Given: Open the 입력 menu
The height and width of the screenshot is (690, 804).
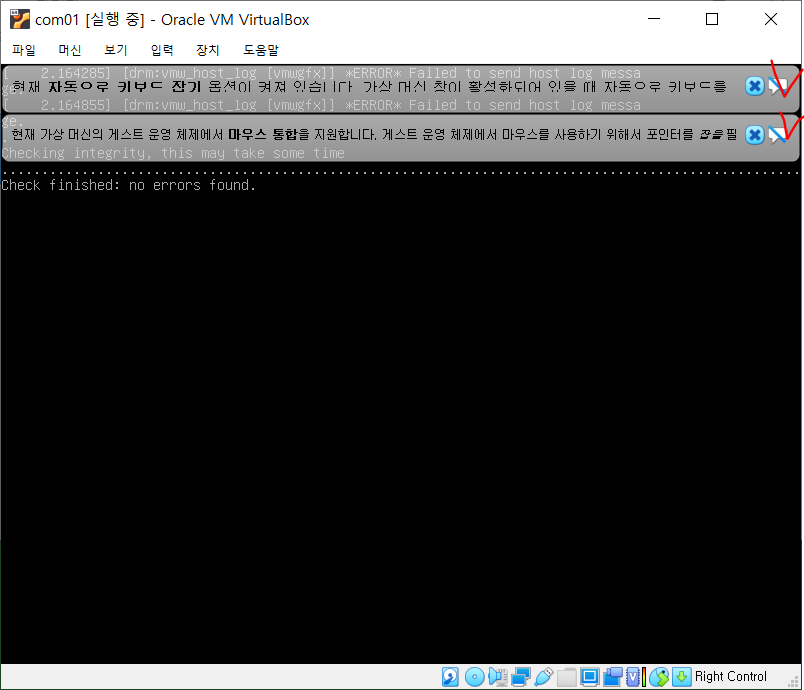Looking at the screenshot, I should point(162,50).
